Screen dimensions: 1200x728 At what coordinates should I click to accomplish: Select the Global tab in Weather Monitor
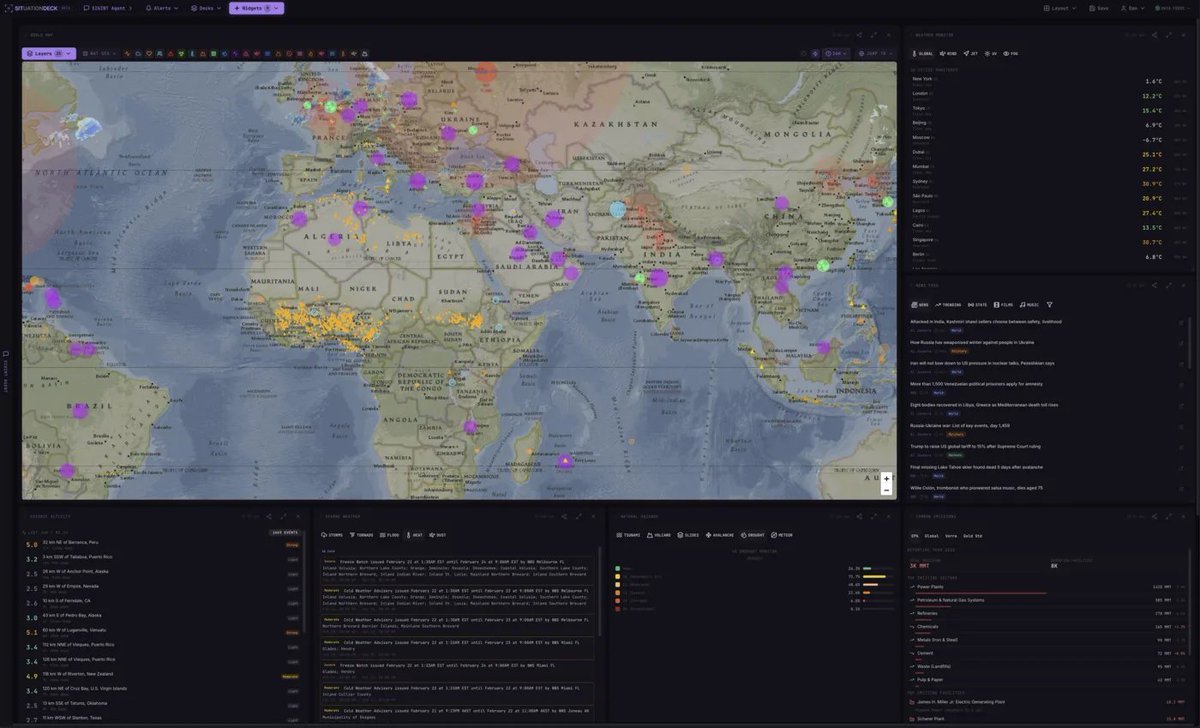(922, 53)
